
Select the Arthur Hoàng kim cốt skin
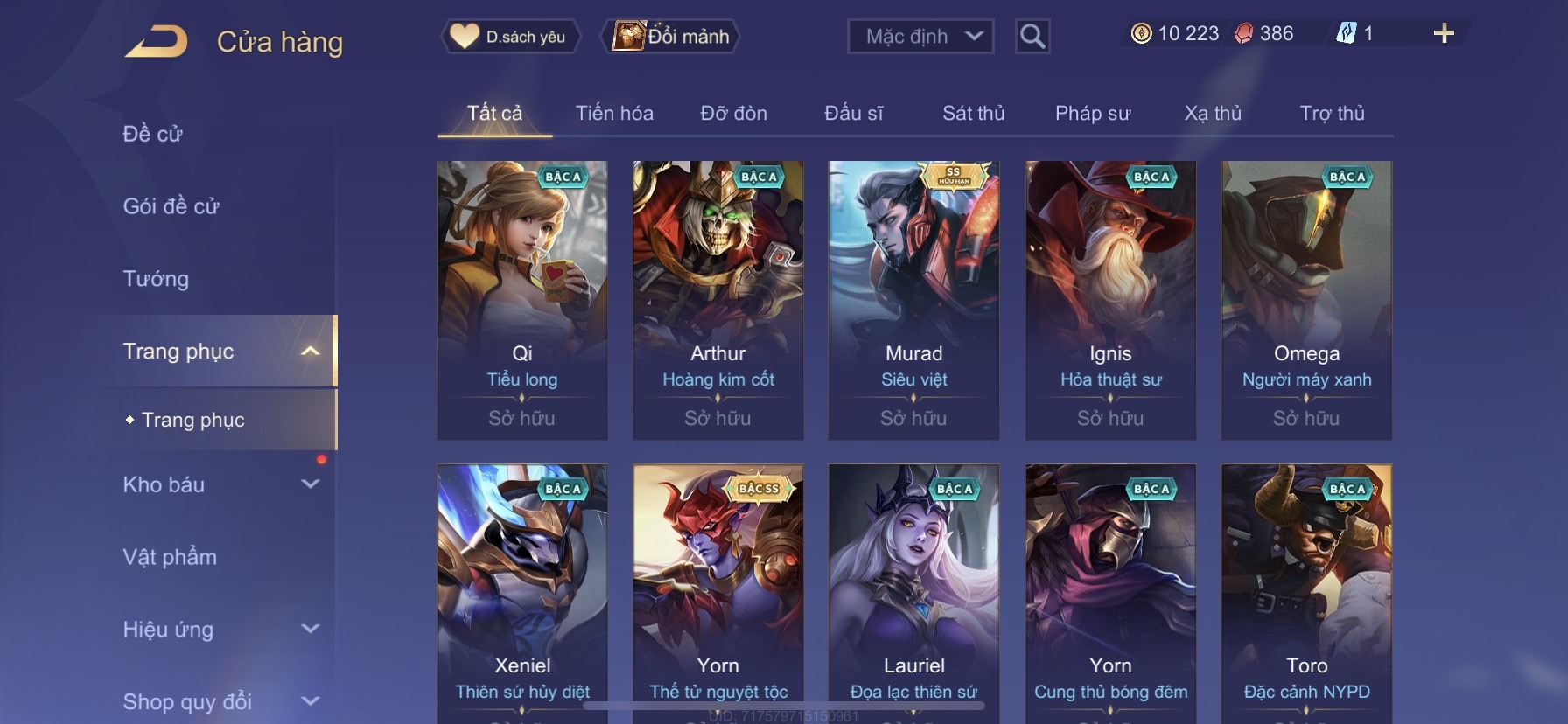click(x=717, y=300)
